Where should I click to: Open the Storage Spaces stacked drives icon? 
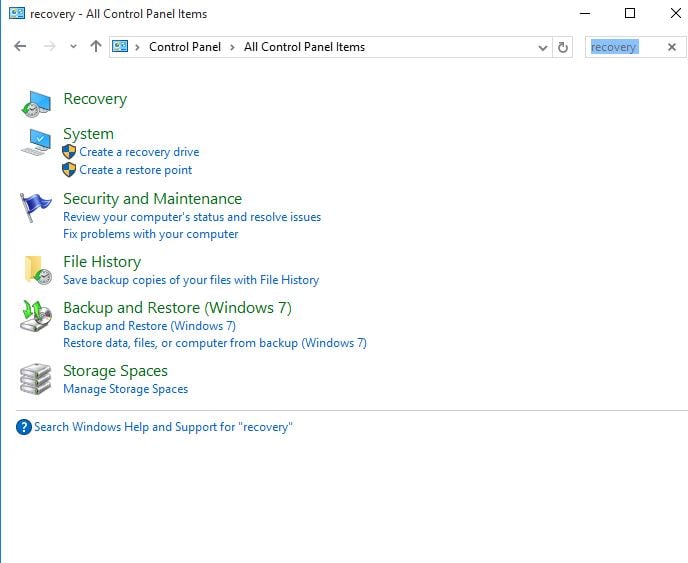coord(36,379)
